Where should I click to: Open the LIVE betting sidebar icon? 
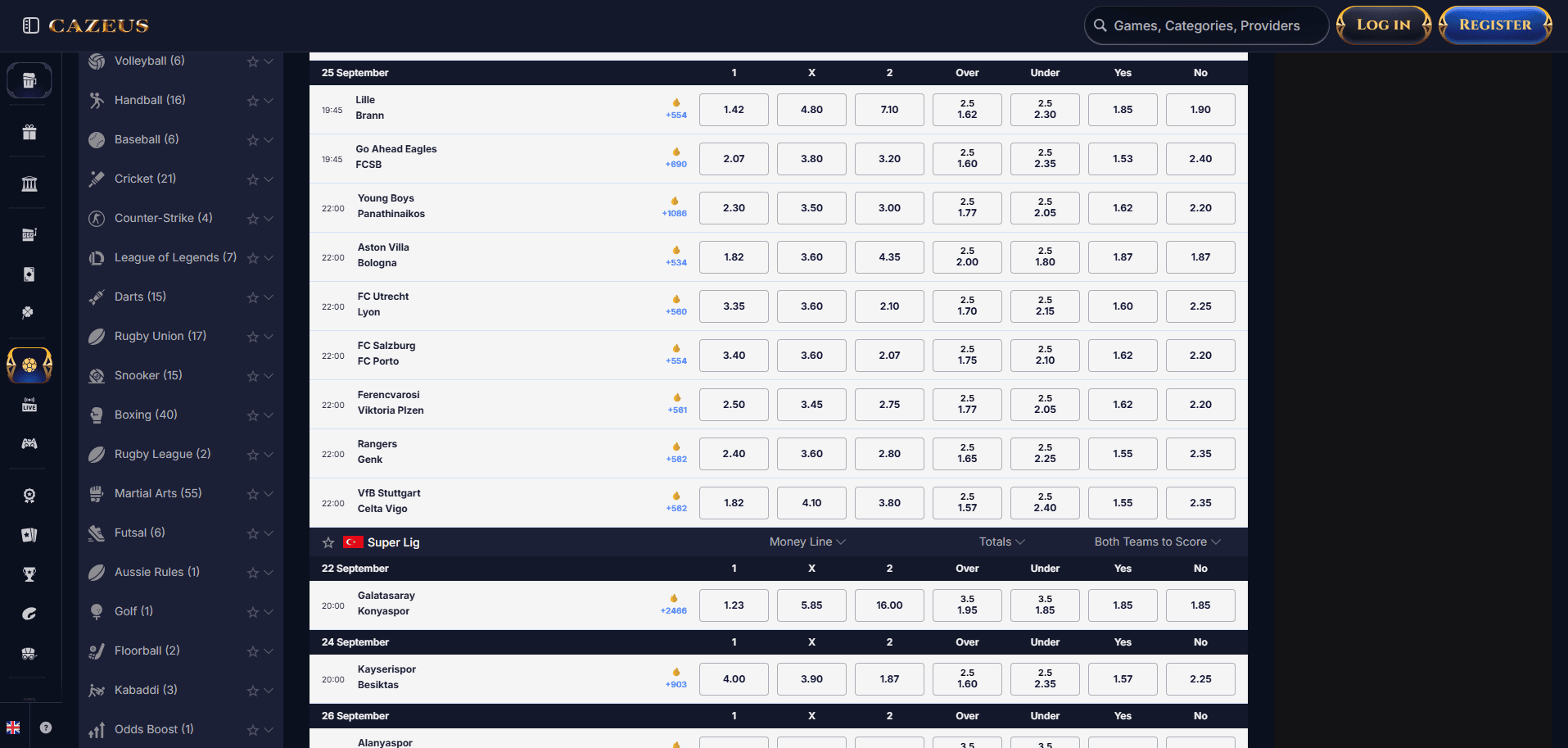(x=29, y=405)
